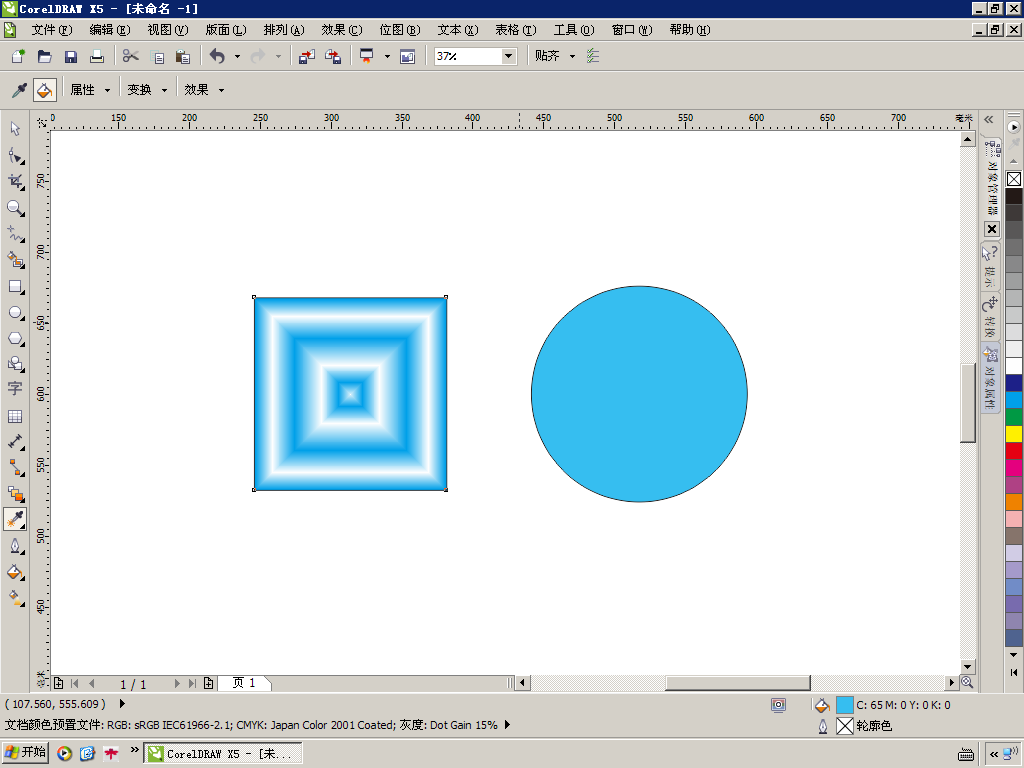
Task: Click the Cut scissors icon
Action: [x=131, y=56]
